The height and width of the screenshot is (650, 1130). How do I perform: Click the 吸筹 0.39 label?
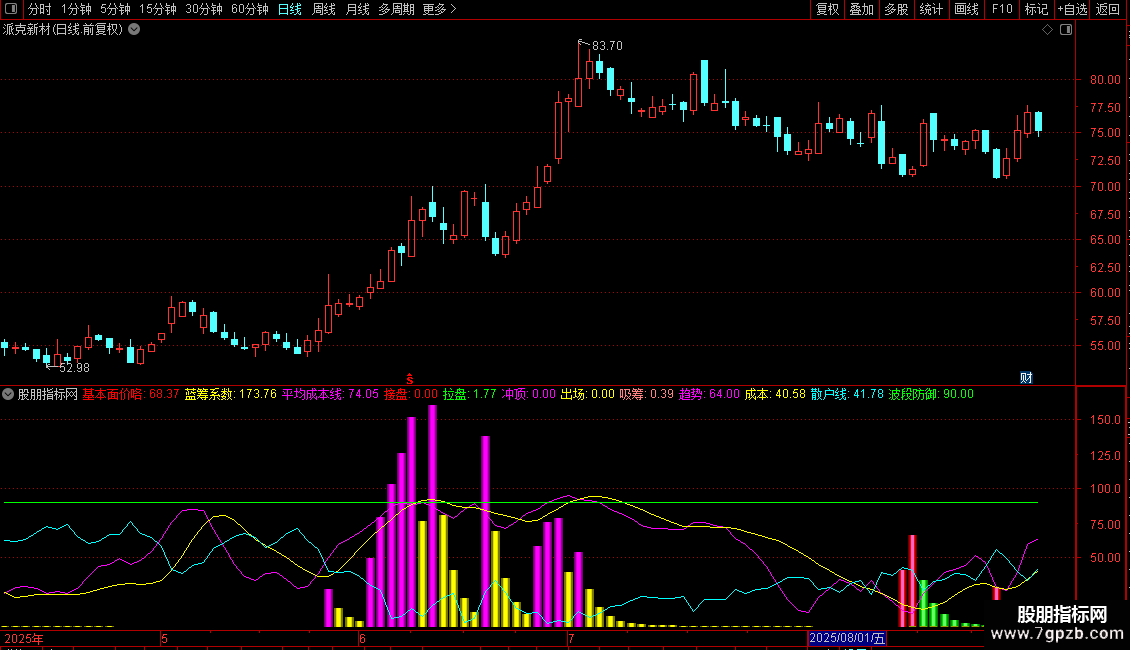pos(647,394)
